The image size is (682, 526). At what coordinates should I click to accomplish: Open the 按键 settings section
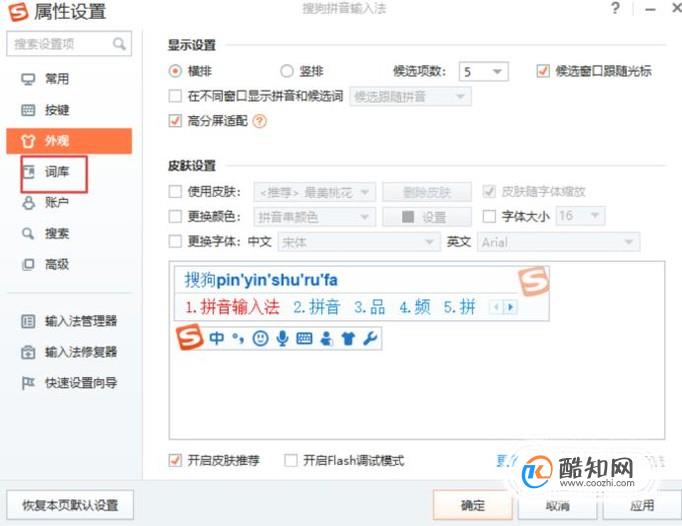point(69,110)
